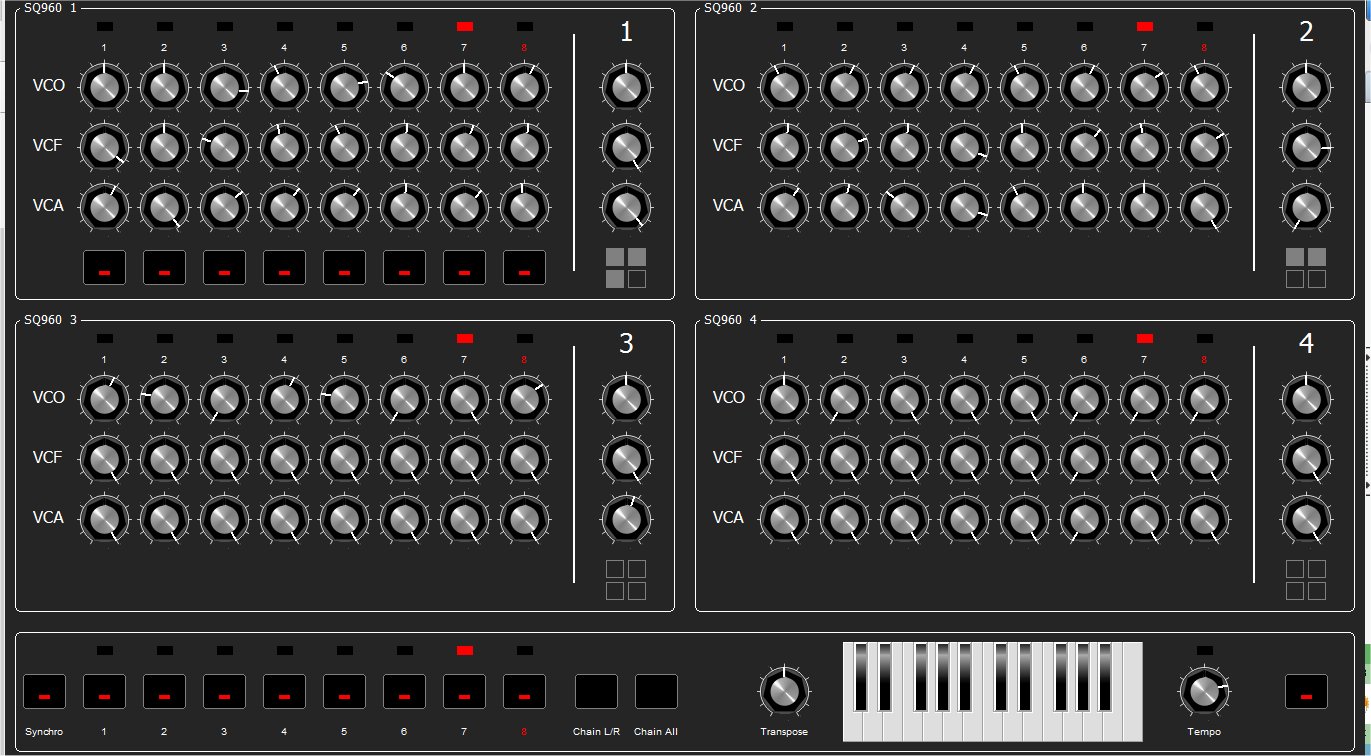Viewport: 1371px width, 756px height.
Task: Enable Chain L/R mode
Action: [596, 691]
